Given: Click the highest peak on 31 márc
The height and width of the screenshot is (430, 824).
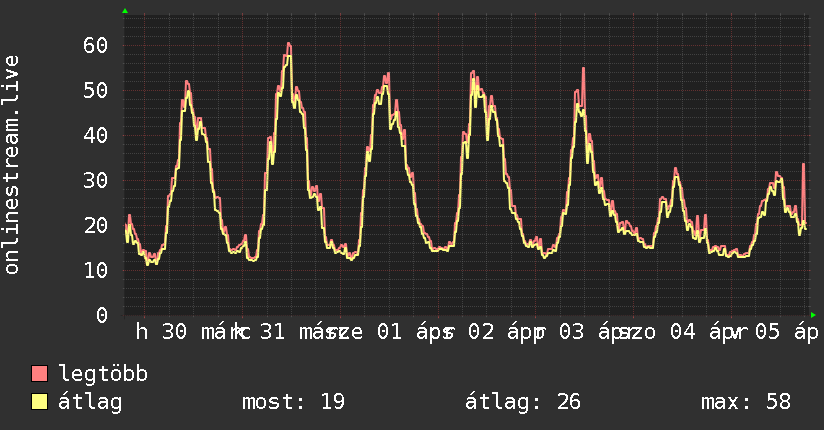Looking at the screenshot, I should (x=289, y=44).
